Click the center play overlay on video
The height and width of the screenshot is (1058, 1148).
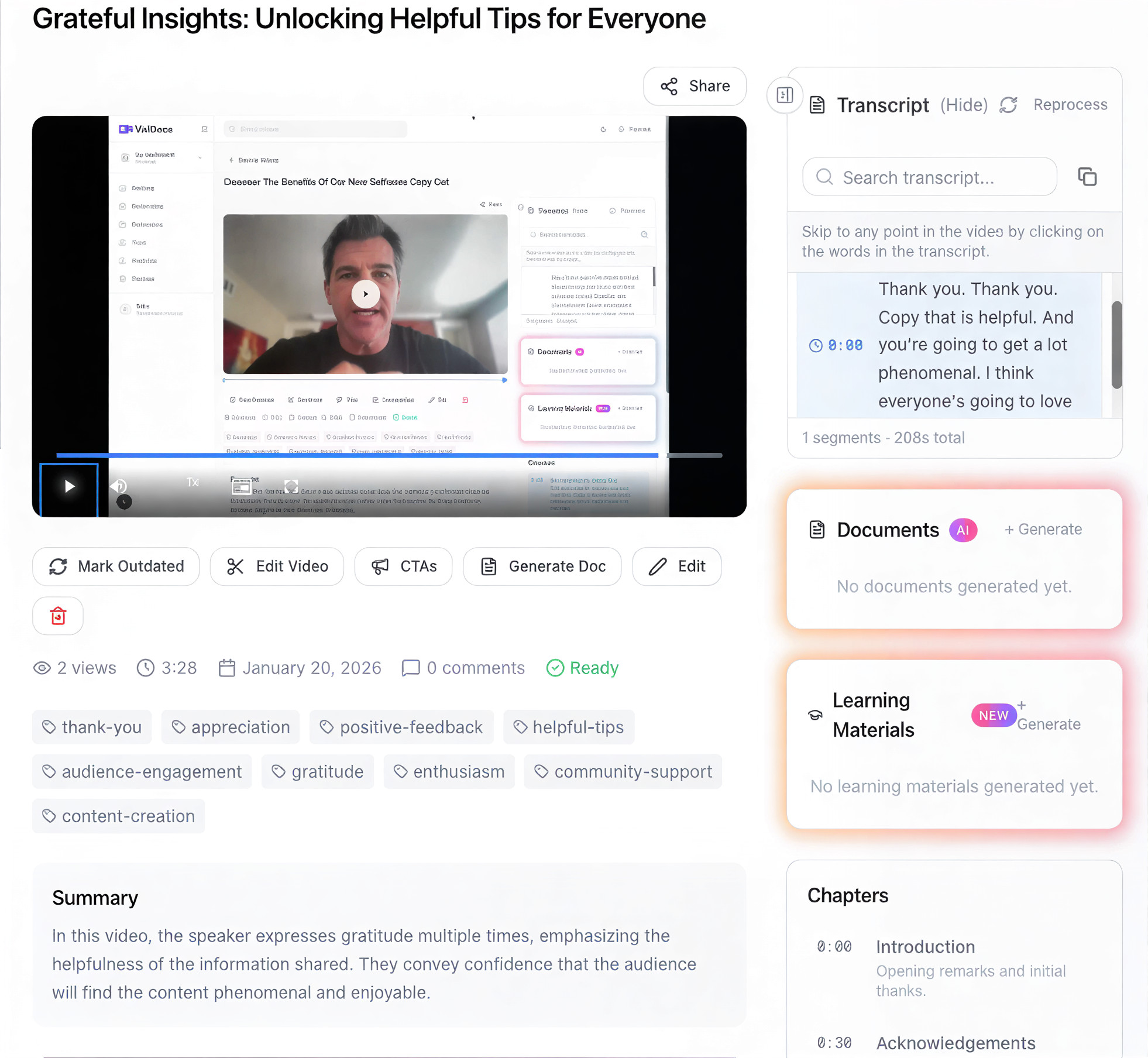[x=365, y=294]
